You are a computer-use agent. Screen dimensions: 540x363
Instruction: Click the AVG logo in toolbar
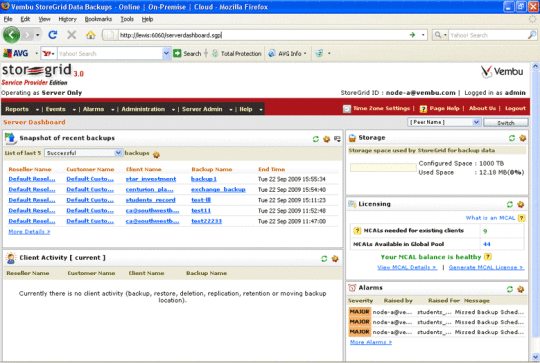(16, 53)
